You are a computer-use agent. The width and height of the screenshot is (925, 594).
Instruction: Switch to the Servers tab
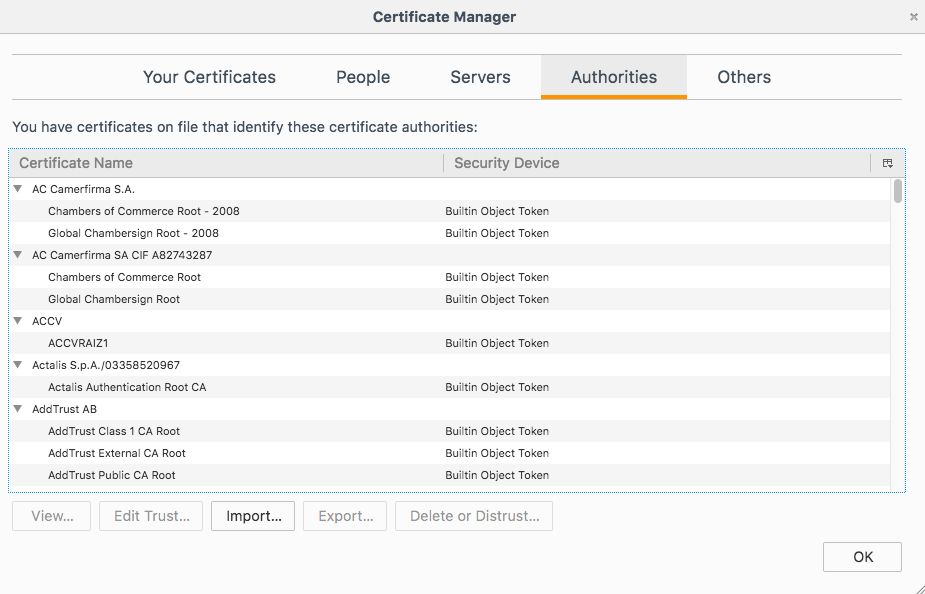click(480, 77)
